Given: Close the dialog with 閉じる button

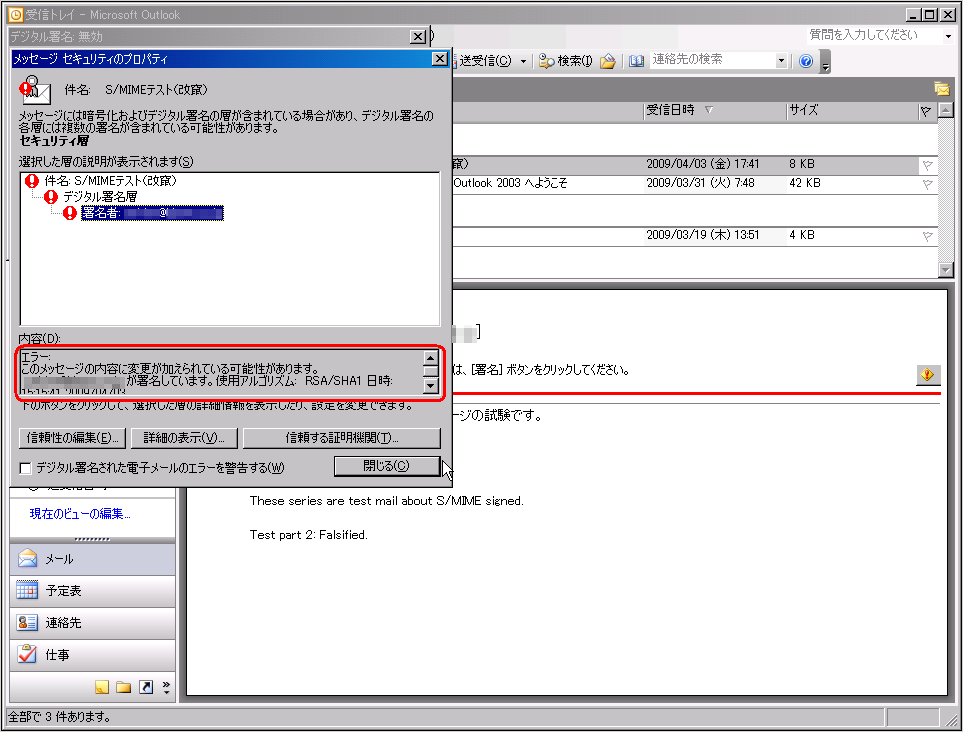Looking at the screenshot, I should pyautogui.click(x=387, y=466).
